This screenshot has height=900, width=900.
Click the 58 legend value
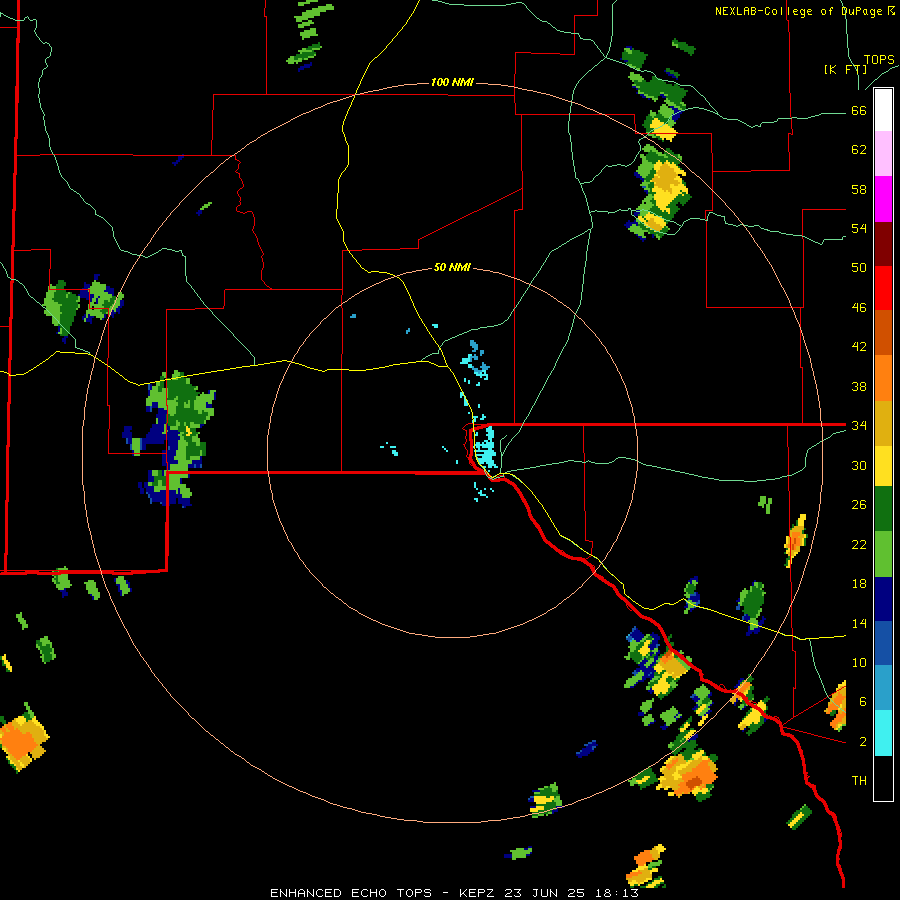(x=859, y=189)
